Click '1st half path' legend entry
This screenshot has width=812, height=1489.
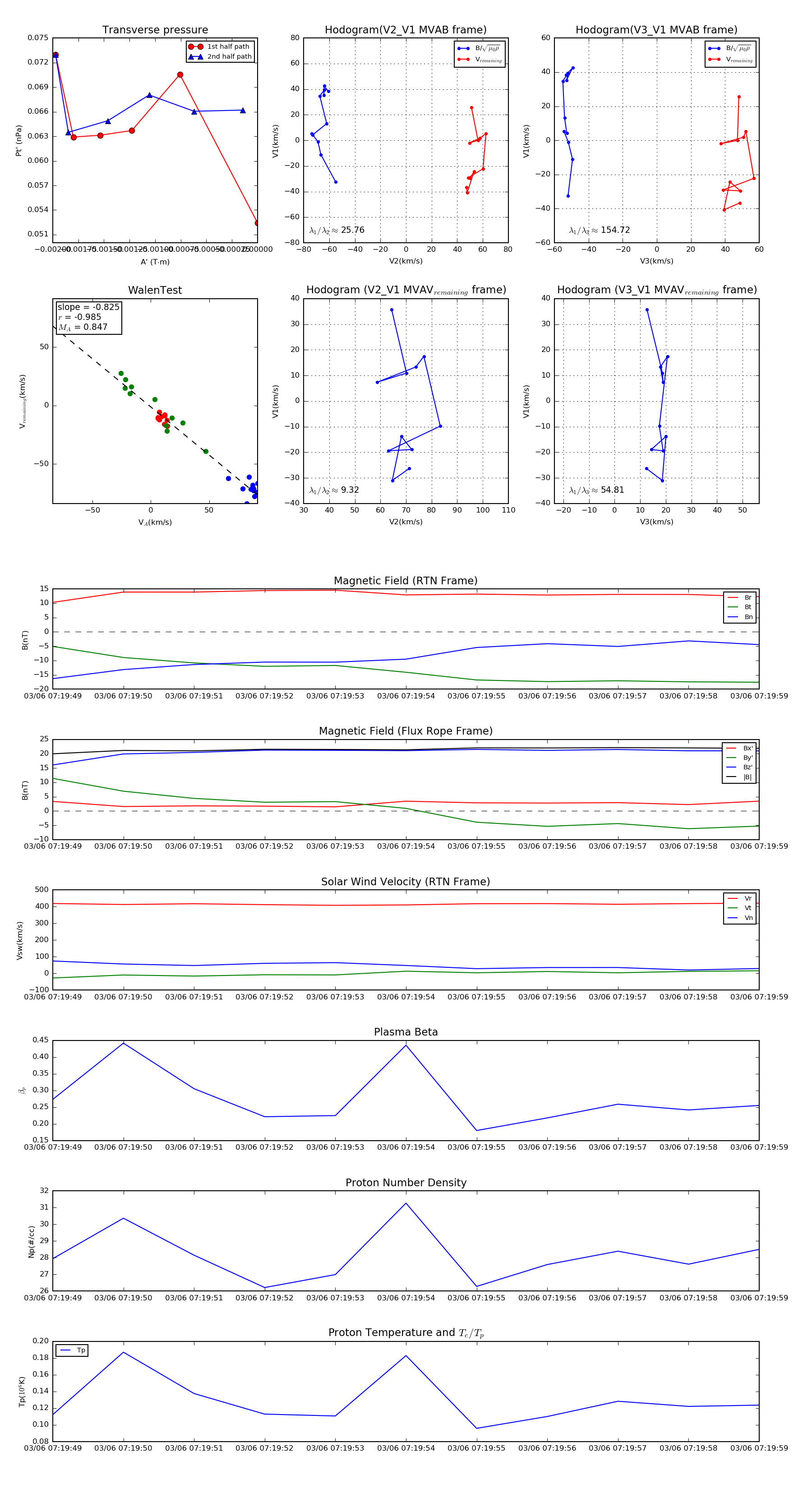point(220,47)
